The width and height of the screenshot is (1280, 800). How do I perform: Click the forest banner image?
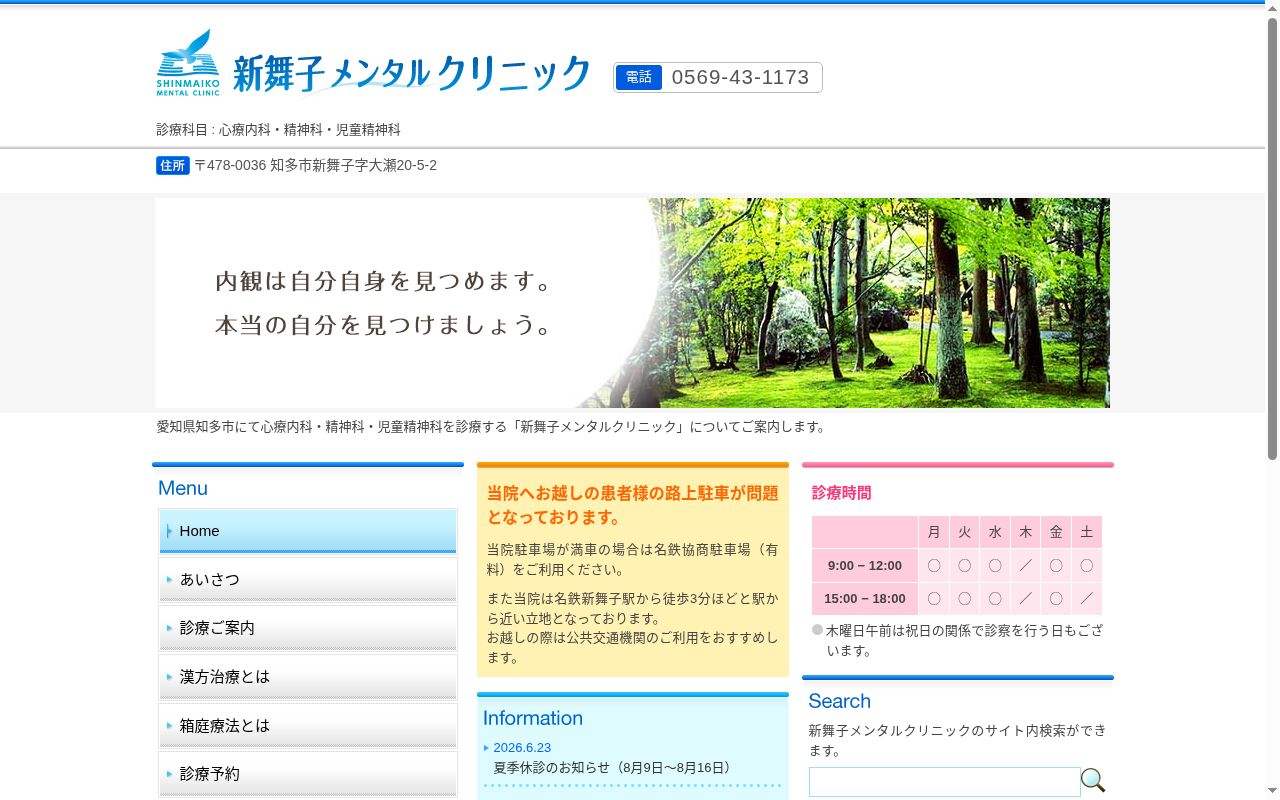pos(632,303)
